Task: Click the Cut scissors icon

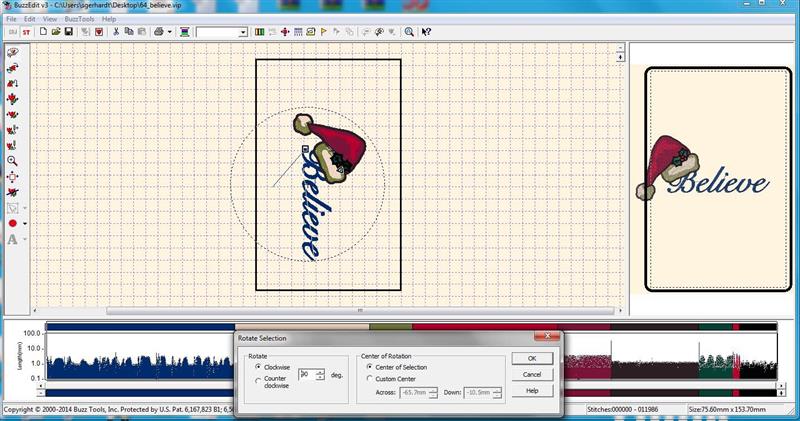Action: pos(116,32)
